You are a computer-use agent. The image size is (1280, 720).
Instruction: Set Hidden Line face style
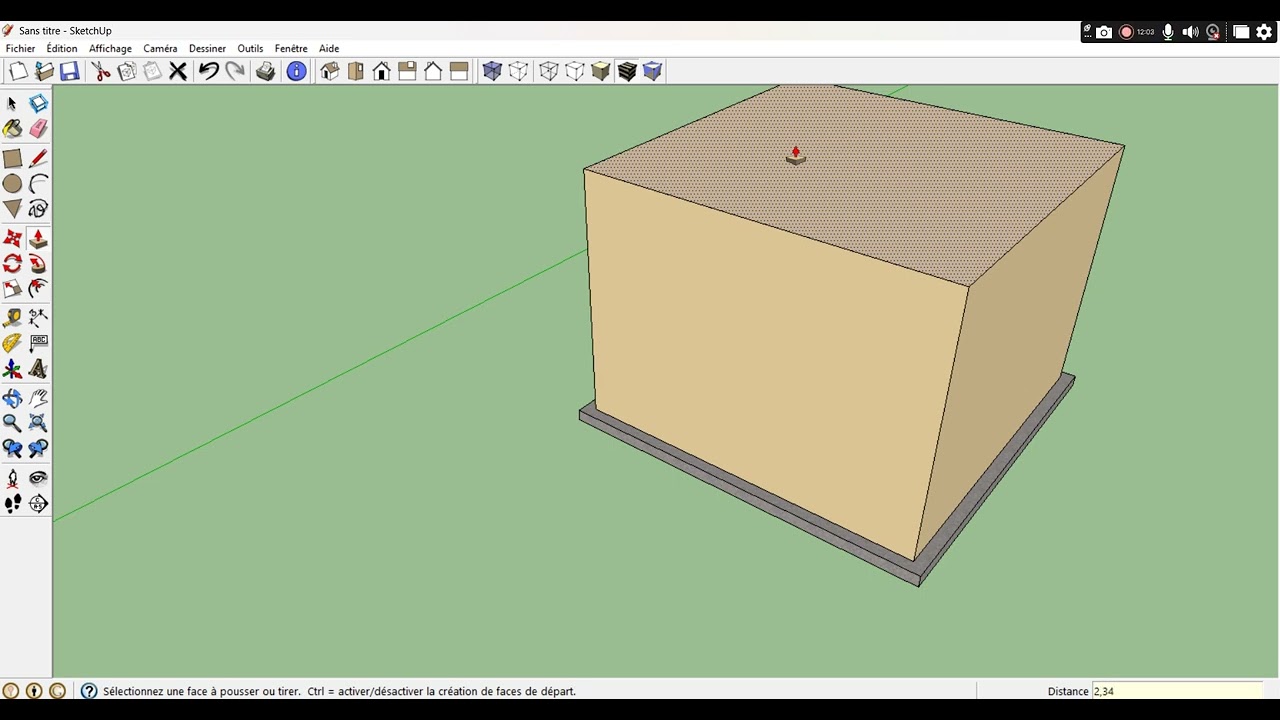pos(575,71)
